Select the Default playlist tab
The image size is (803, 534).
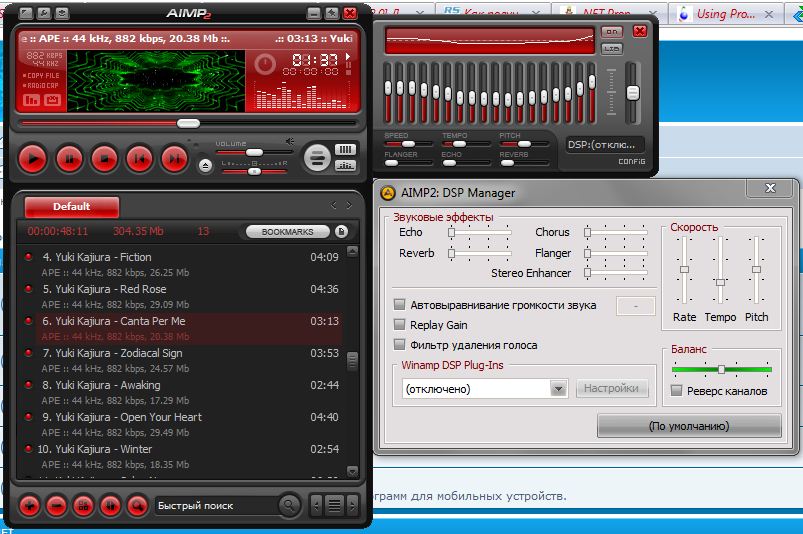(72, 207)
